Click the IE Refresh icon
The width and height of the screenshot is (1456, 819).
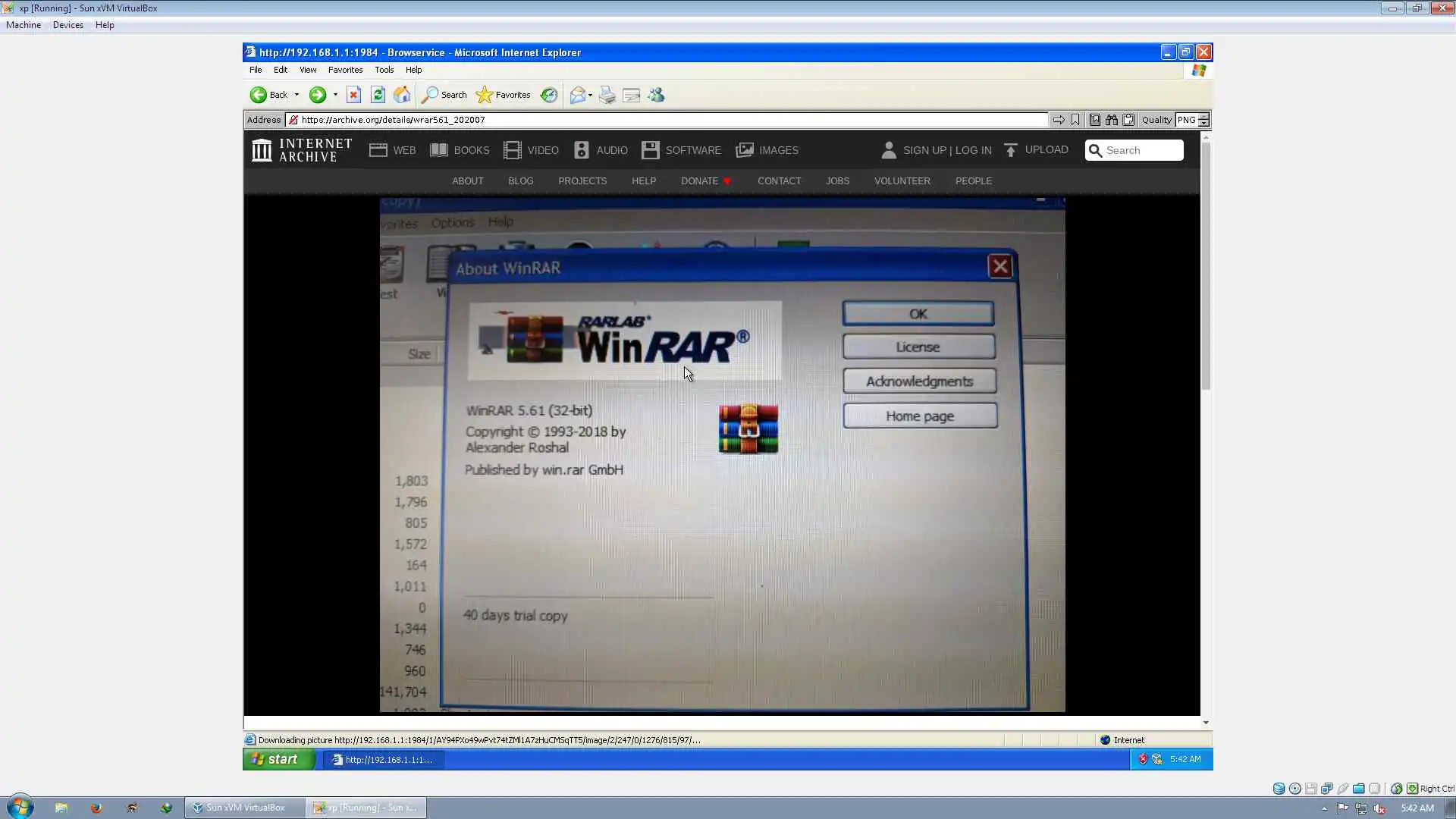[x=378, y=95]
